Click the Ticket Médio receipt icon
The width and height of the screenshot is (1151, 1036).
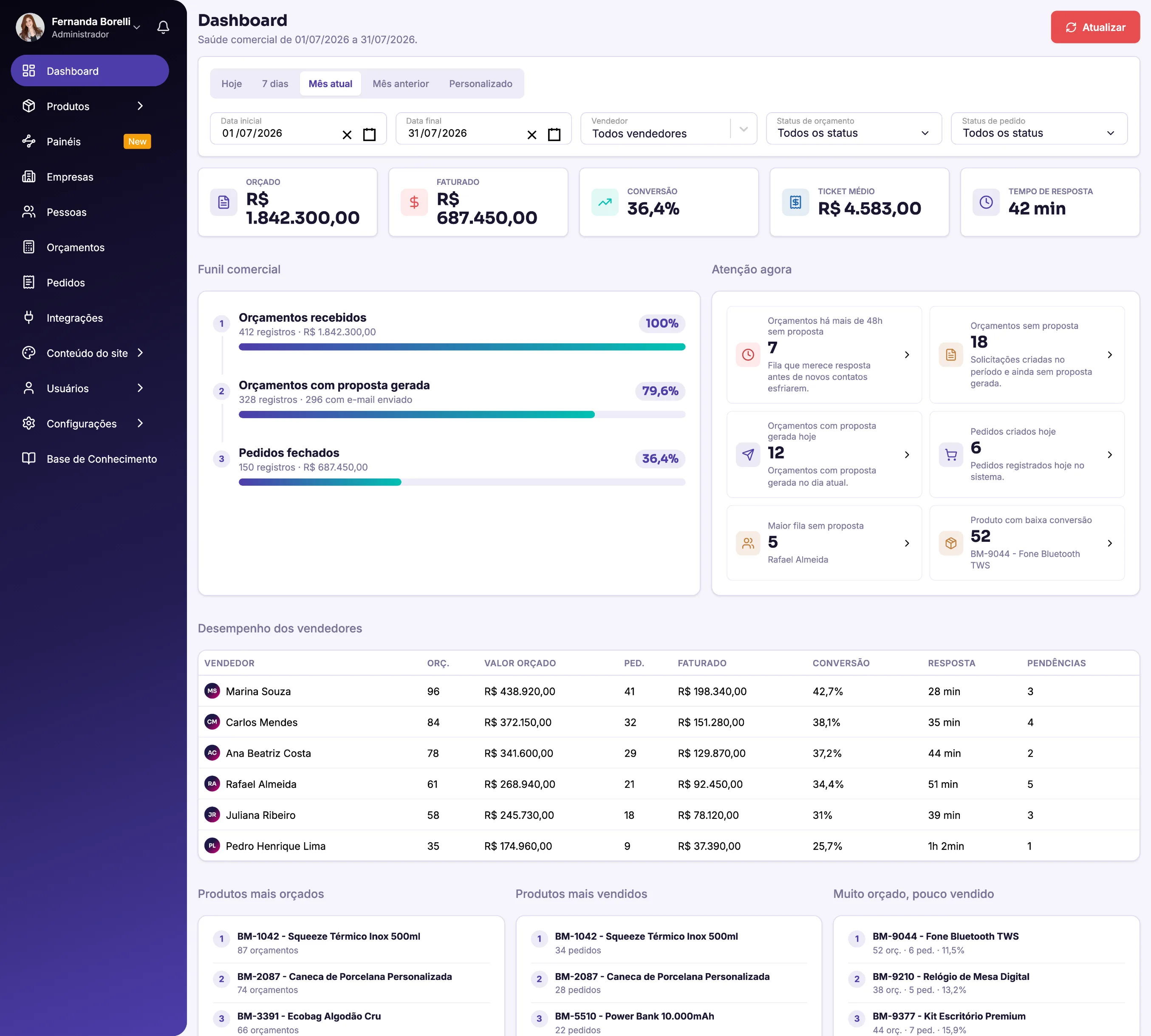pyautogui.click(x=796, y=202)
